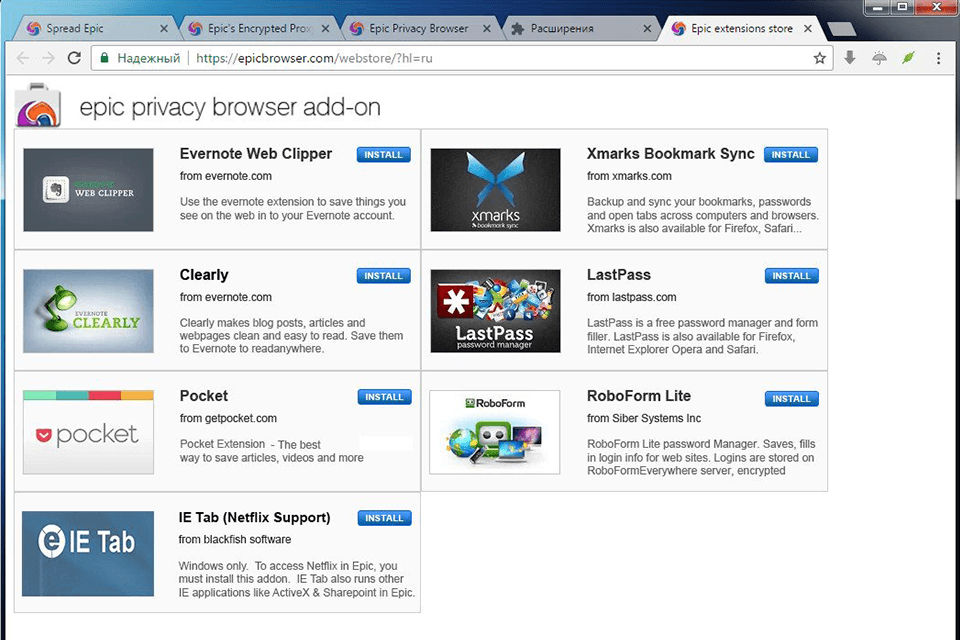Open downloads via the down-arrow toolbar icon
The width and height of the screenshot is (960, 640).
850,58
